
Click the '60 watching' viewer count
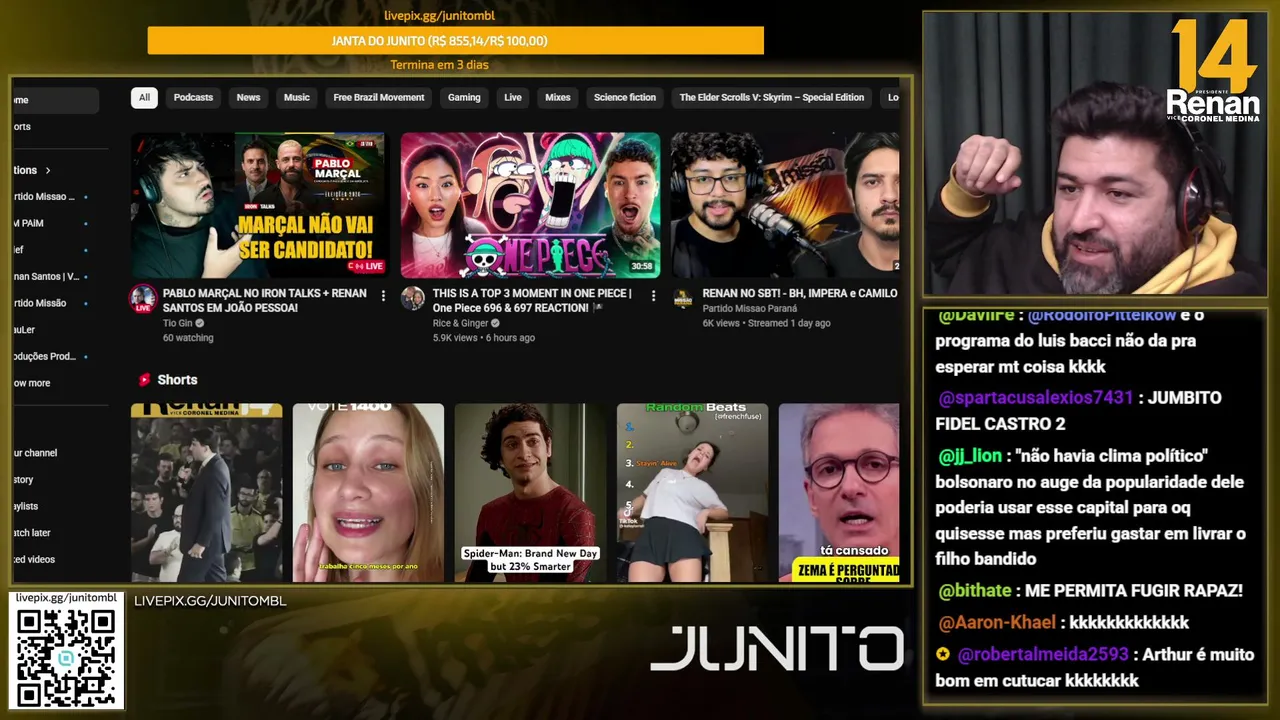(x=188, y=338)
